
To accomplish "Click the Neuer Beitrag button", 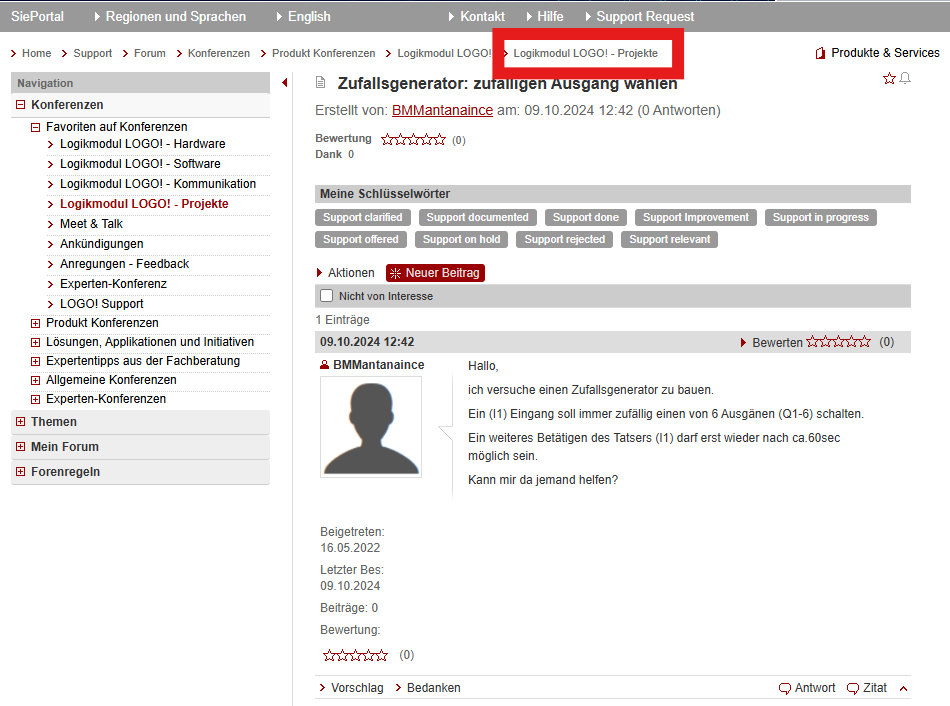I will (435, 273).
